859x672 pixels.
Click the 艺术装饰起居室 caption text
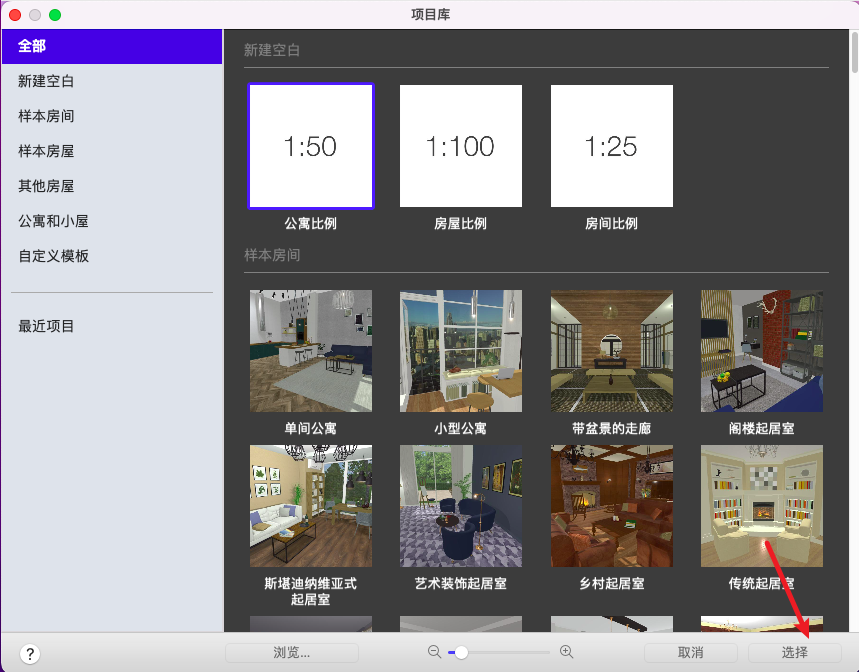point(461,583)
